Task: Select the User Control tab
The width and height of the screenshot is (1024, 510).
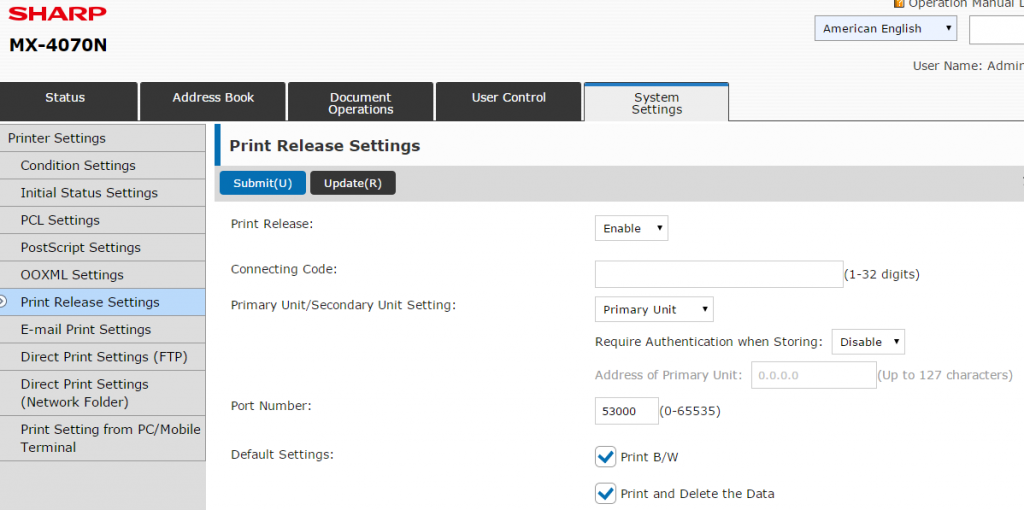Action: pos(508,98)
